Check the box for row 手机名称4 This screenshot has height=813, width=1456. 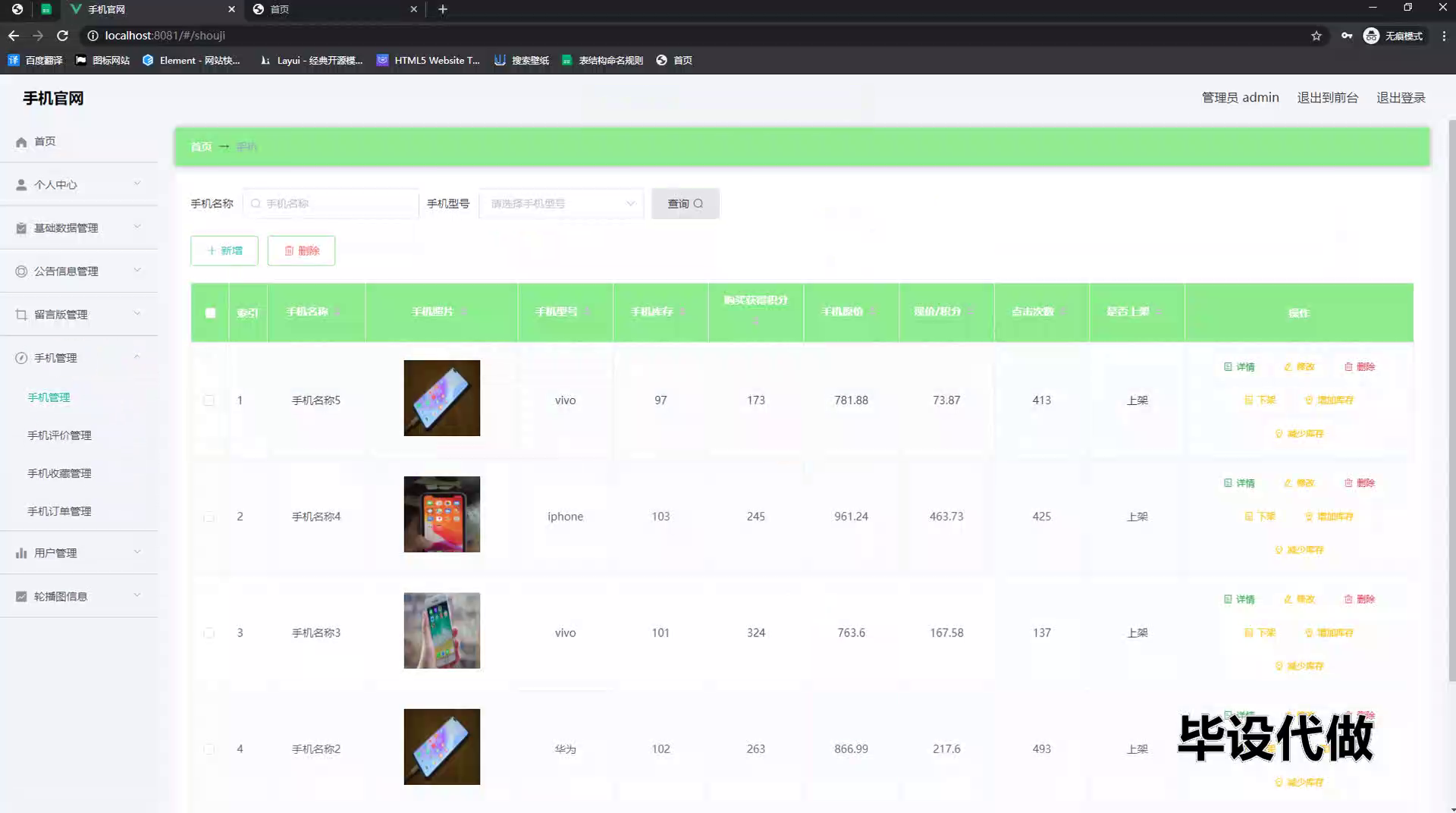209,516
